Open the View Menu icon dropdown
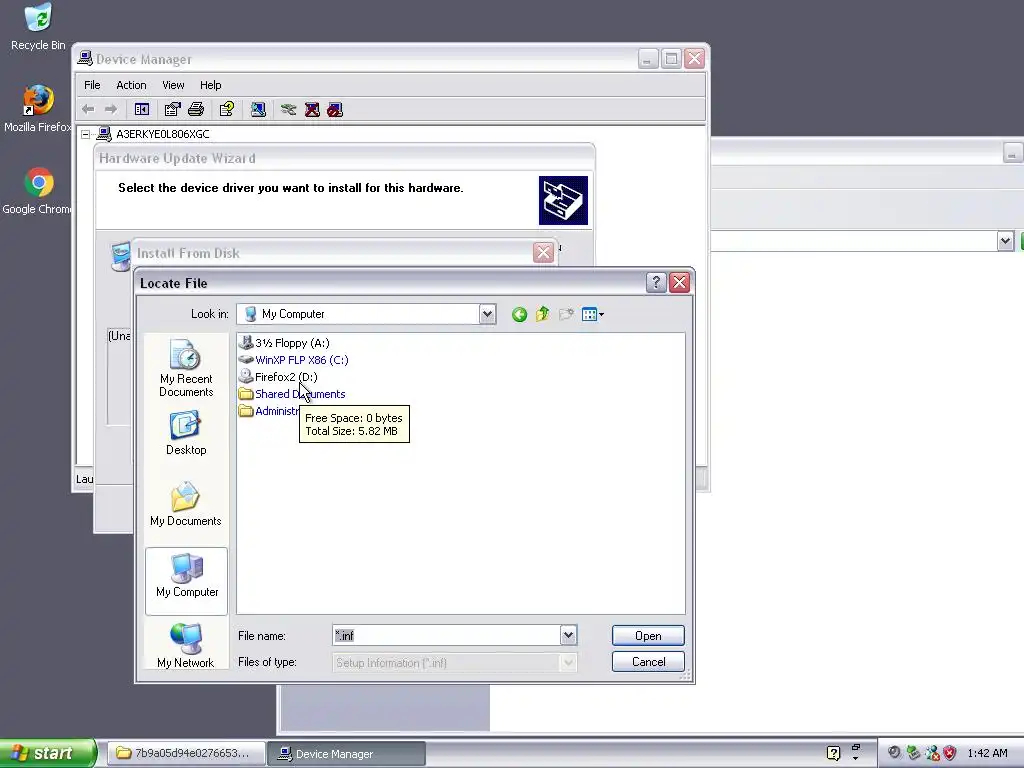This screenshot has height=768, width=1024. tap(592, 315)
